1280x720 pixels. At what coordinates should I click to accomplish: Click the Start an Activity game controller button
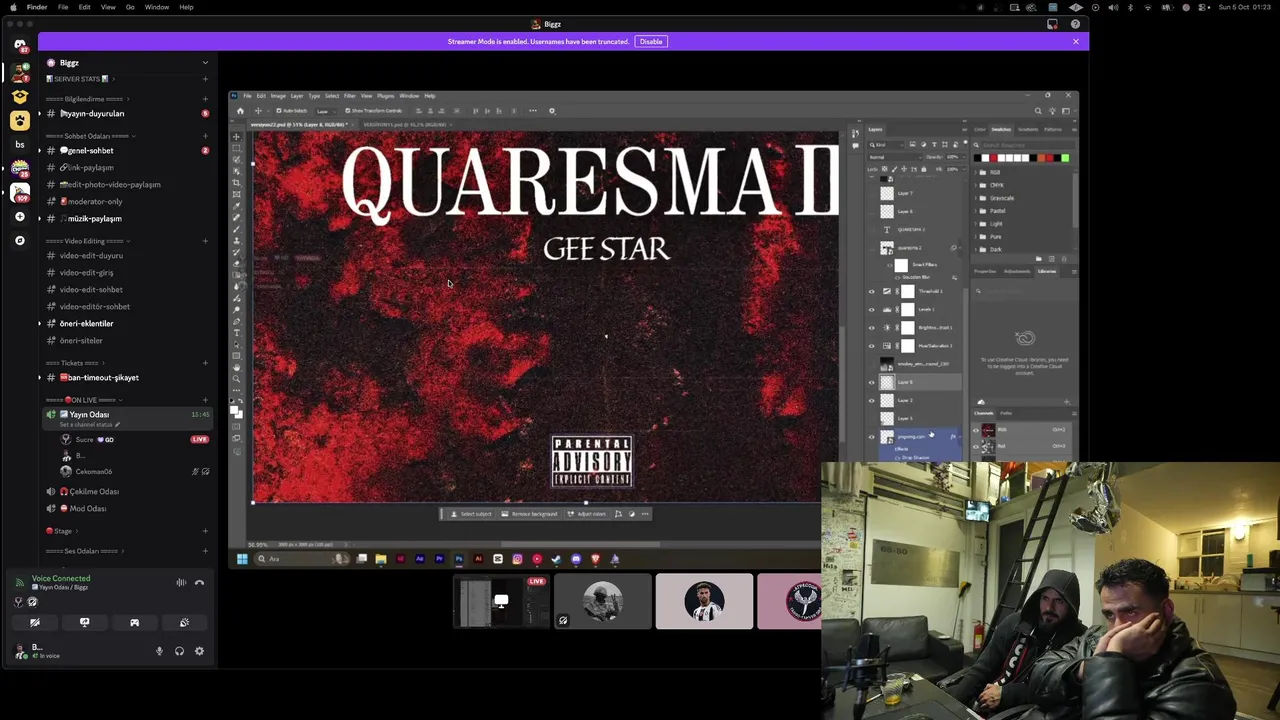134,622
